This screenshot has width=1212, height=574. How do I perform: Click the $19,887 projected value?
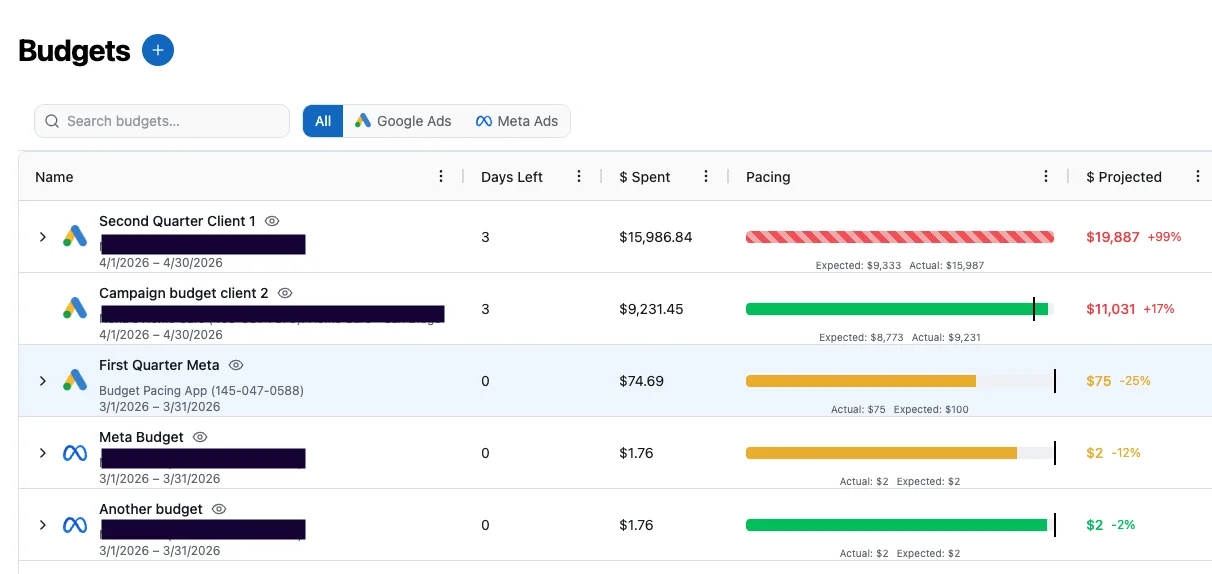(x=1113, y=237)
